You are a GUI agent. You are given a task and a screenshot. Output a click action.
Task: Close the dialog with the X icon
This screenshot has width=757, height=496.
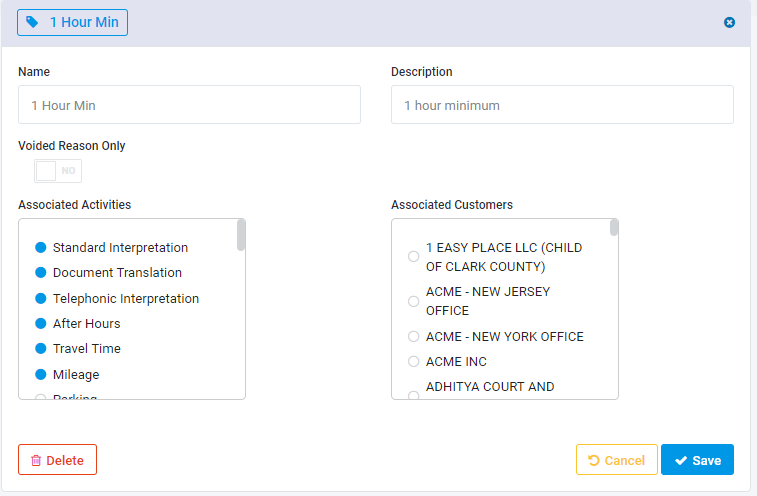coord(729,22)
